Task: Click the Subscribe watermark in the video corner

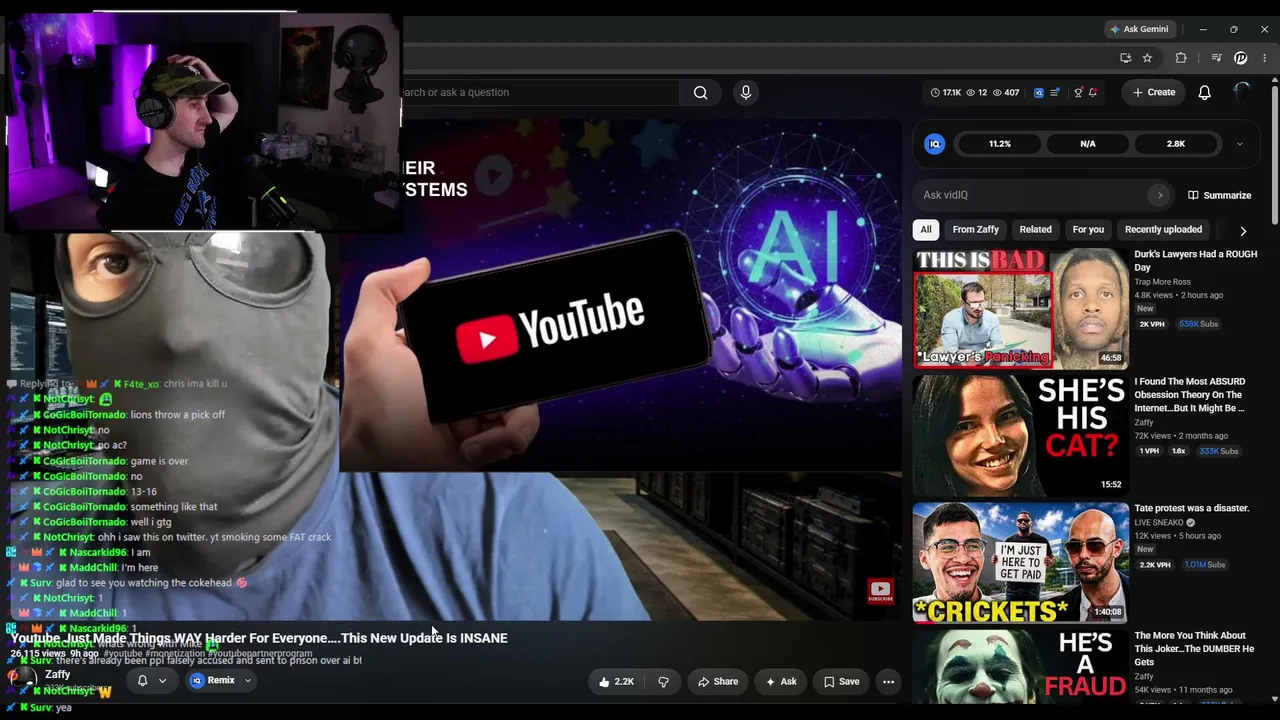Action: 880,592
